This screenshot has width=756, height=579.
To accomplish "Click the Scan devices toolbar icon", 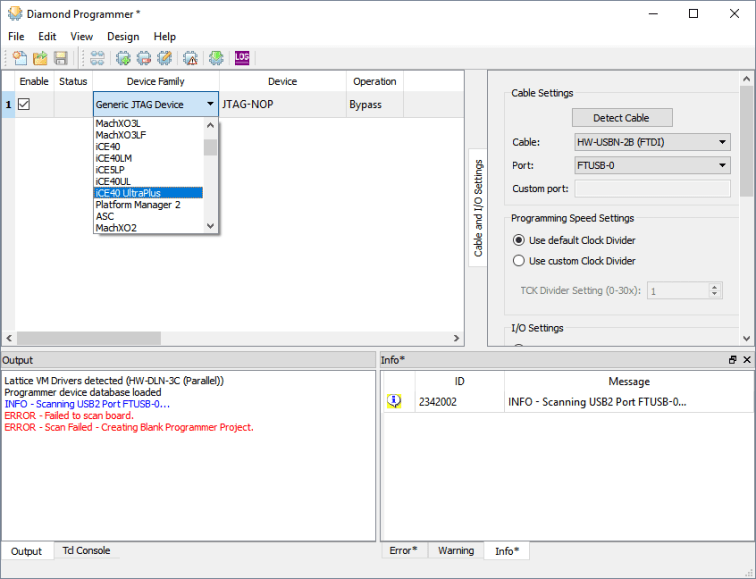I will 97,58.
